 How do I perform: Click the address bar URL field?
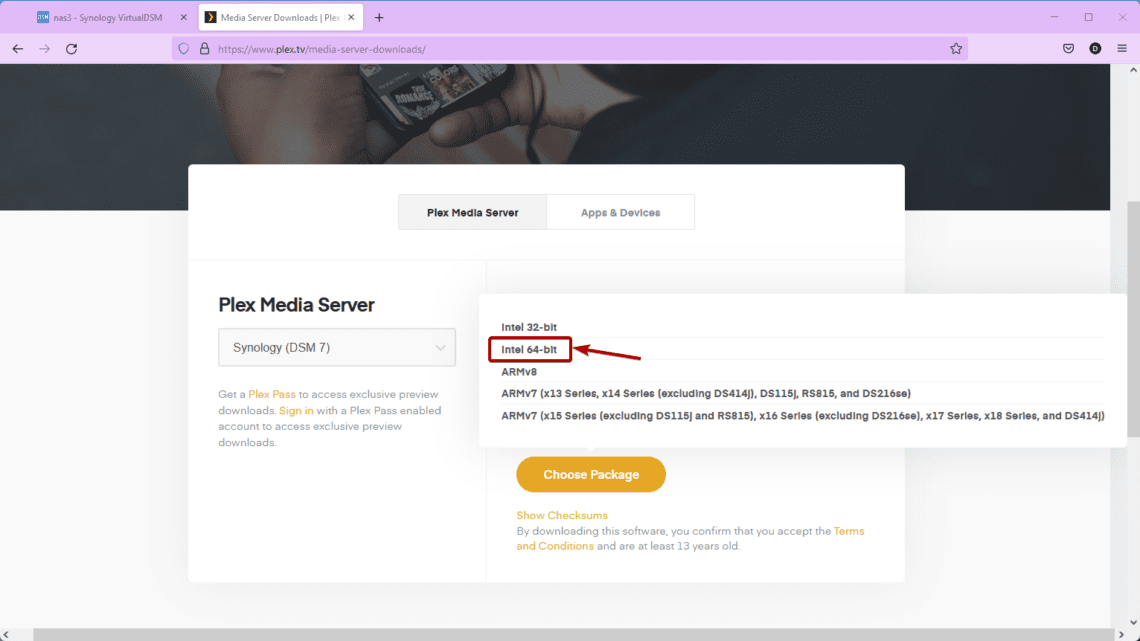pos(569,49)
